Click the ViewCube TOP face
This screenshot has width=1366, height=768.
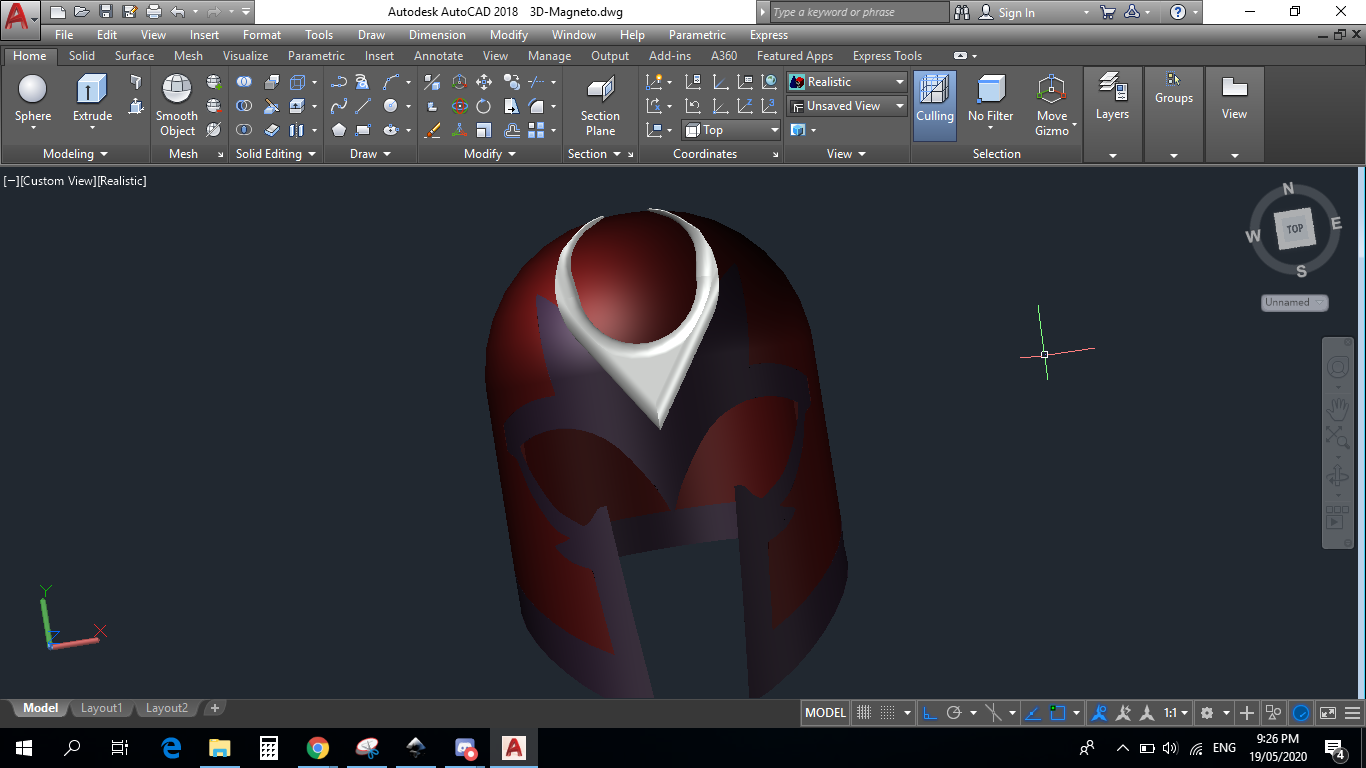coord(1294,229)
